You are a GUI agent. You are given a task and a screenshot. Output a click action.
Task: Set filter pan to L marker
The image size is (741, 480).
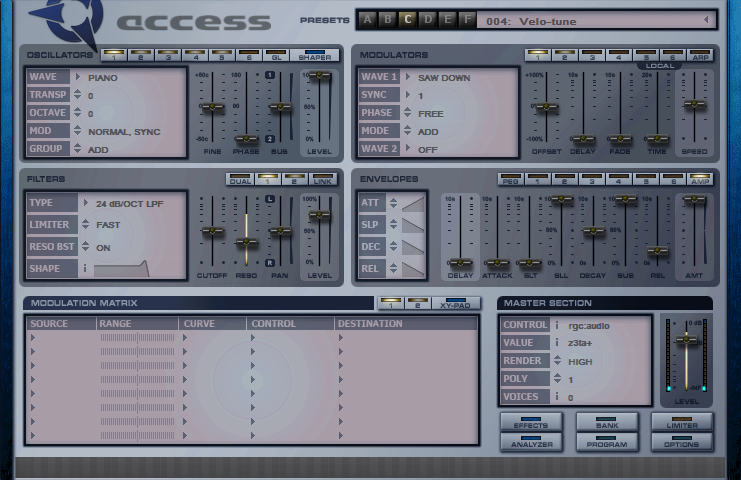pos(270,199)
